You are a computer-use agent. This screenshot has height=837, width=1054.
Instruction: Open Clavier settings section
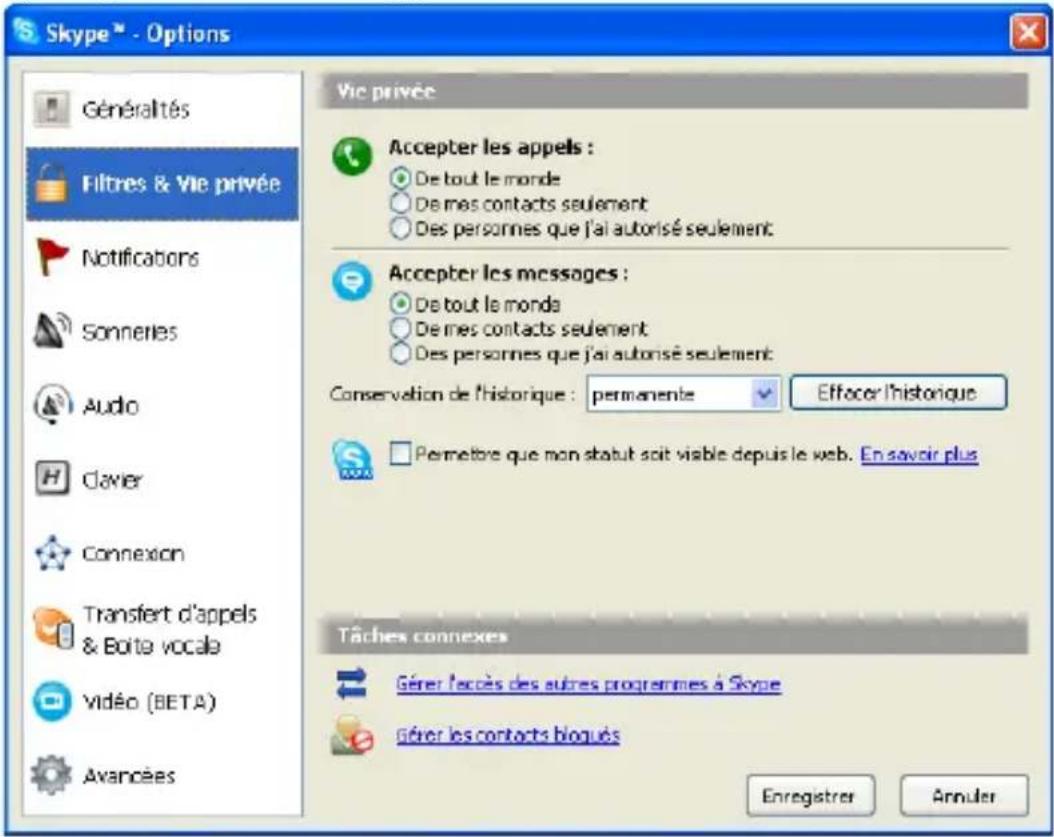click(163, 479)
